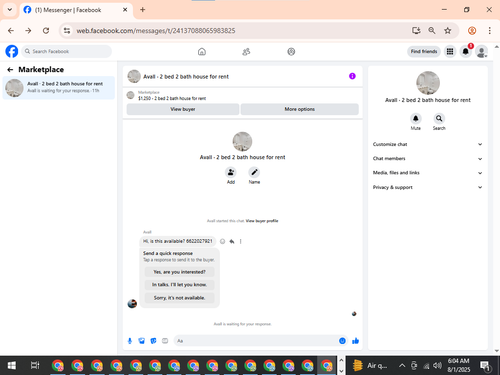Click the browser address bar URL
Image resolution: width=500 pixels, height=375 pixels.
pos(156,31)
